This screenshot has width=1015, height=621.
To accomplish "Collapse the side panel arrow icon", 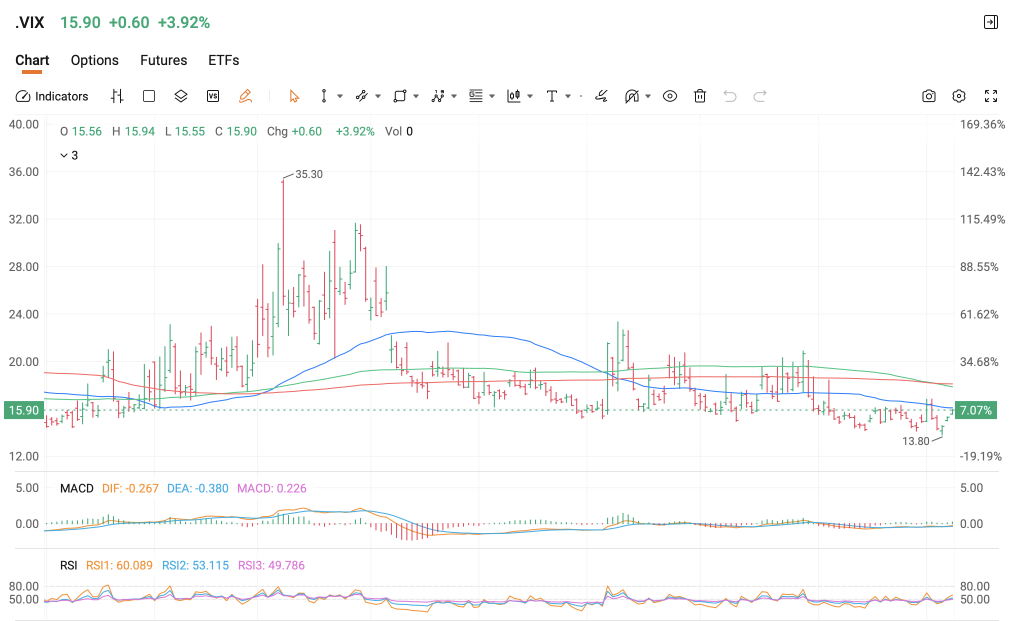I will 990,23.
